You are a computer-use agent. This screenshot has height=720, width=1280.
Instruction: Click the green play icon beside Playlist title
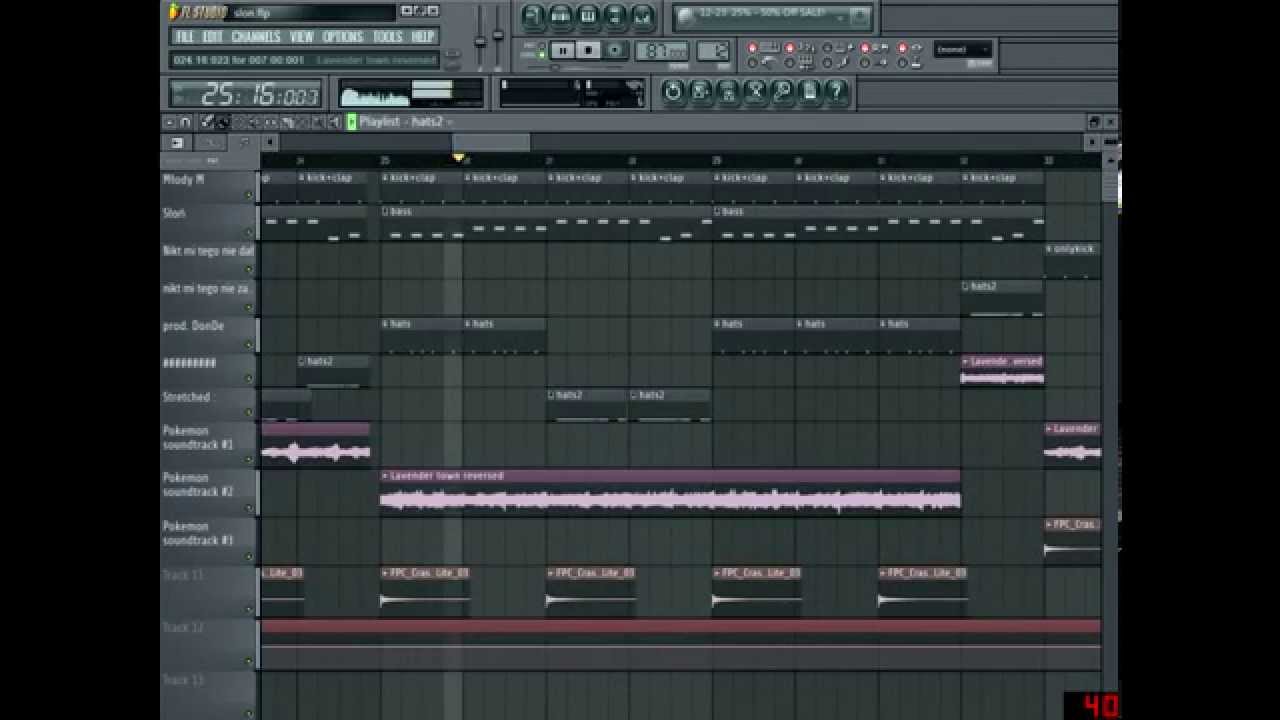[352, 122]
